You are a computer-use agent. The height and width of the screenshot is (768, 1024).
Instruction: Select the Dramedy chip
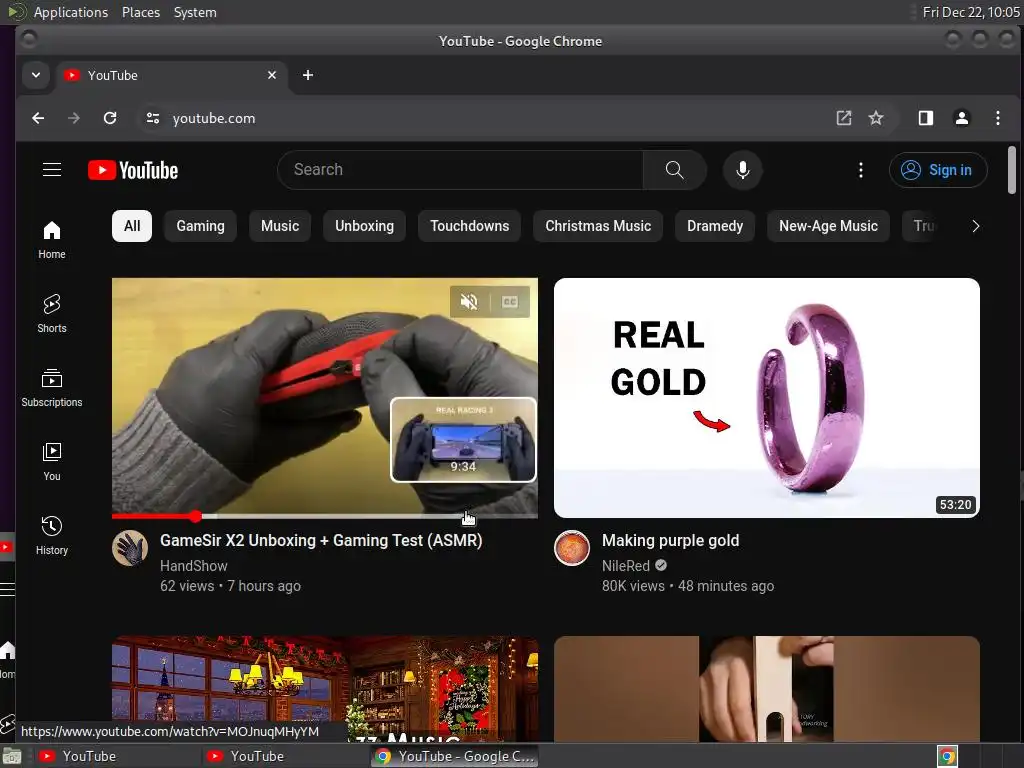click(x=715, y=226)
